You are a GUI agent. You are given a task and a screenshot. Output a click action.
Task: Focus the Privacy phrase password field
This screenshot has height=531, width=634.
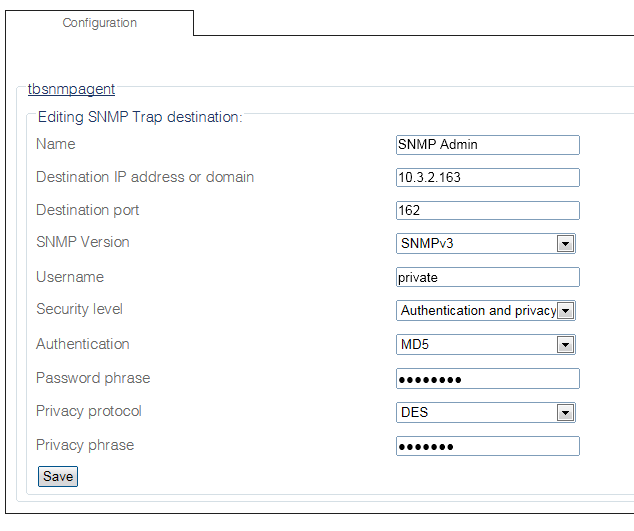[x=487, y=446]
